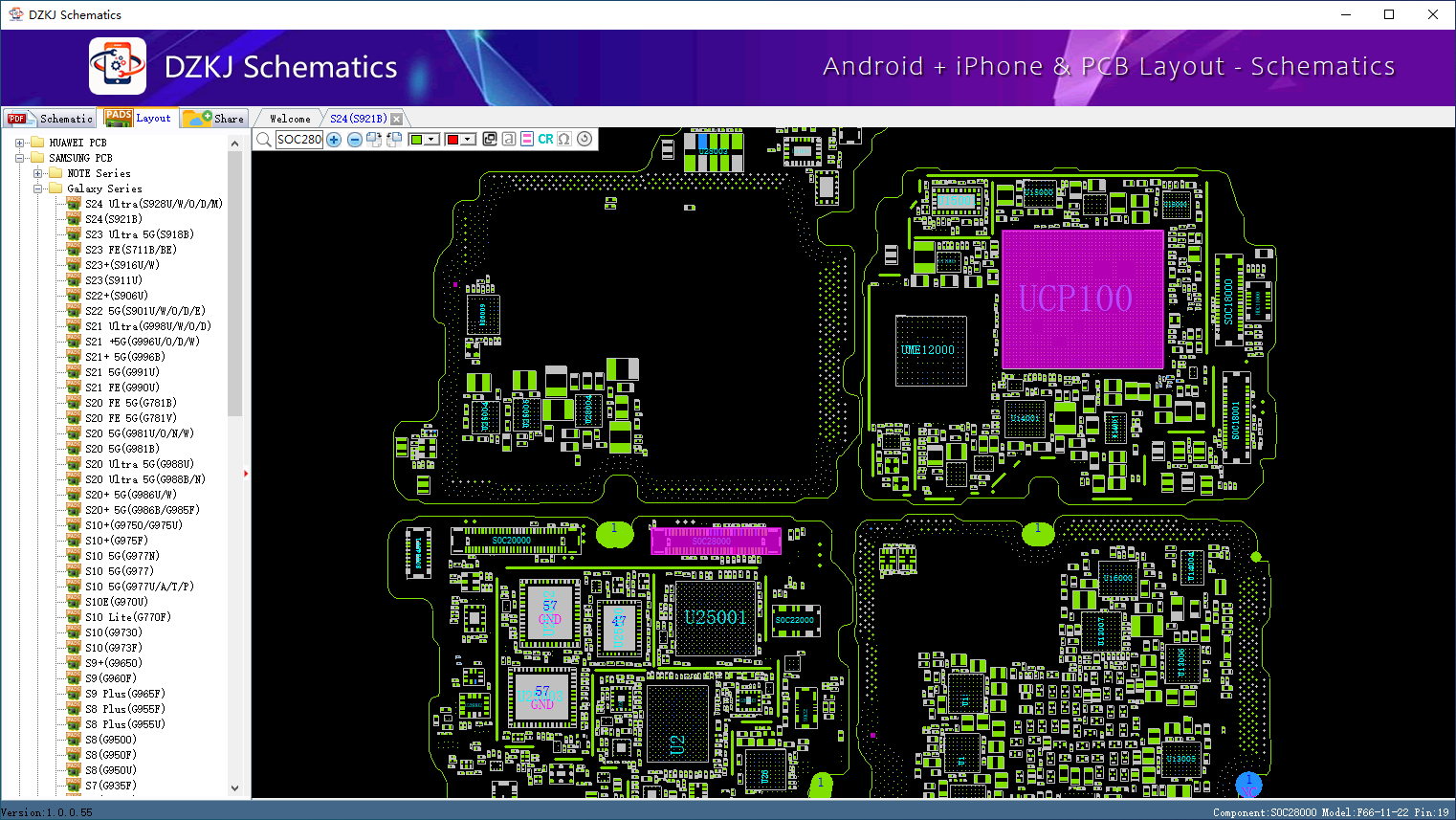Select the magenta SOC28000 connector on the board
Screen dimensions: 1456x820
click(x=716, y=541)
